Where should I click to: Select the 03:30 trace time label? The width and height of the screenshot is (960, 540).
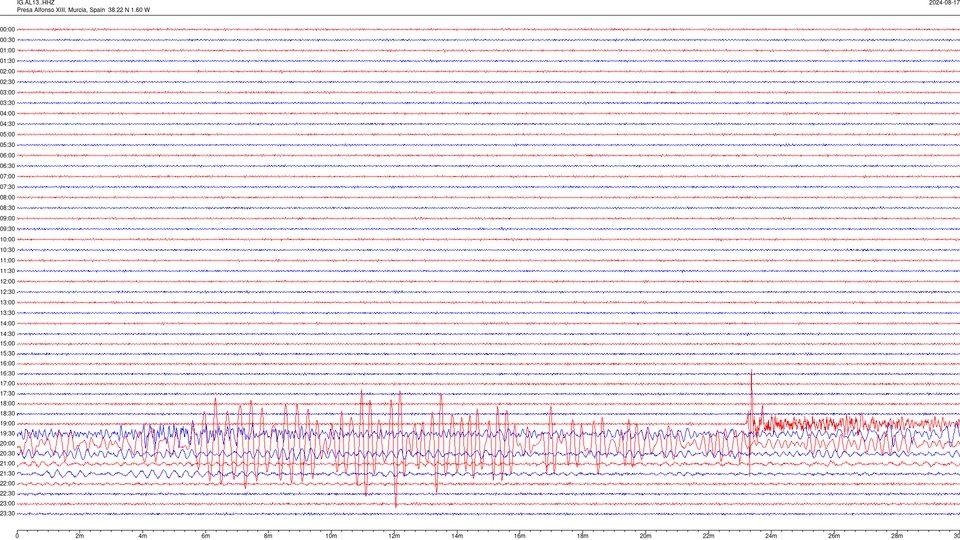pyautogui.click(x=7, y=103)
